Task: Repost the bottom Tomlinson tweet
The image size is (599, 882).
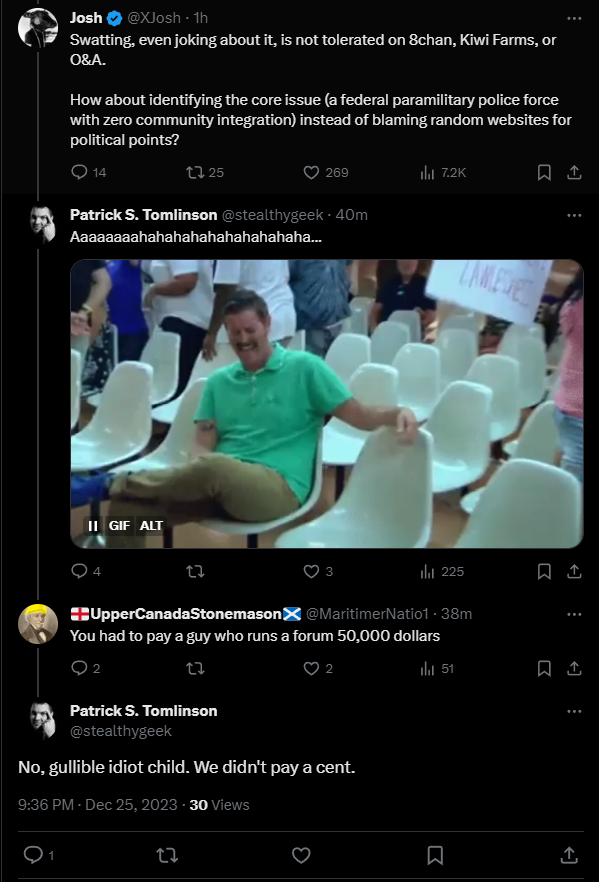Action: 167,855
